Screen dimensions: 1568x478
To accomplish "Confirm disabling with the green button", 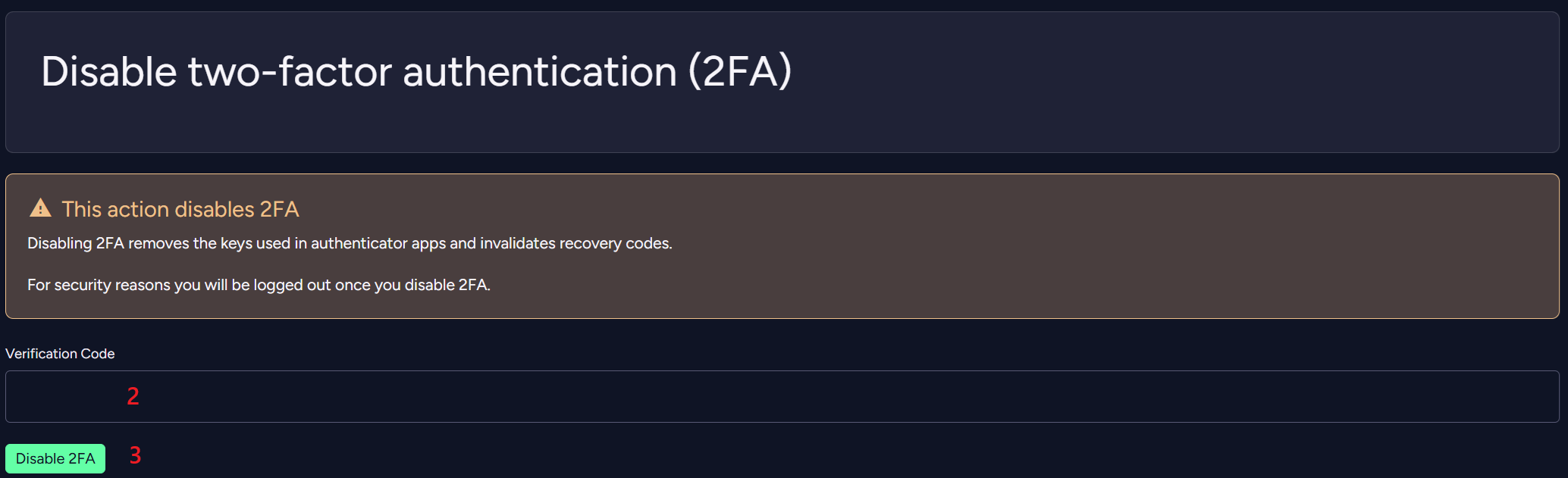I will click(55, 458).
